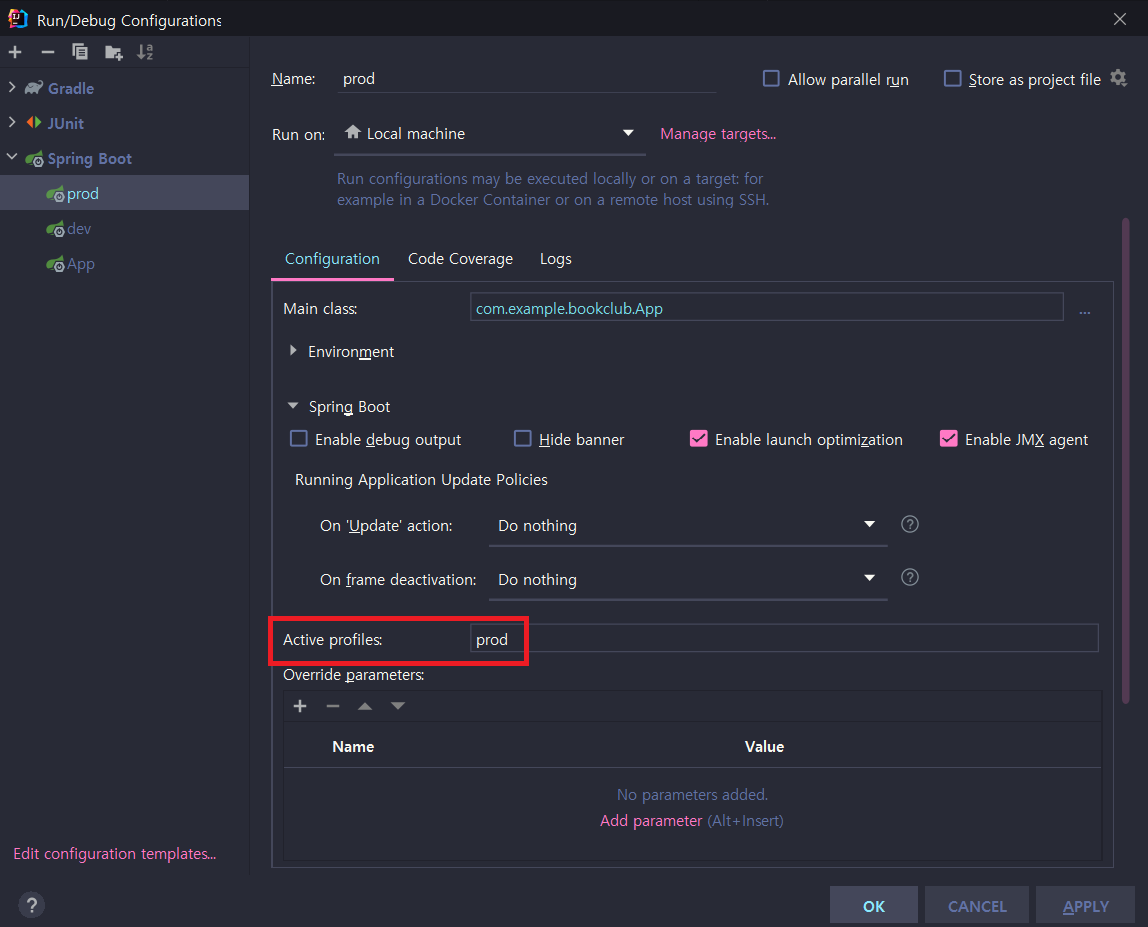Sort configurations alphabetically icon
This screenshot has height=927, width=1148.
pos(145,52)
